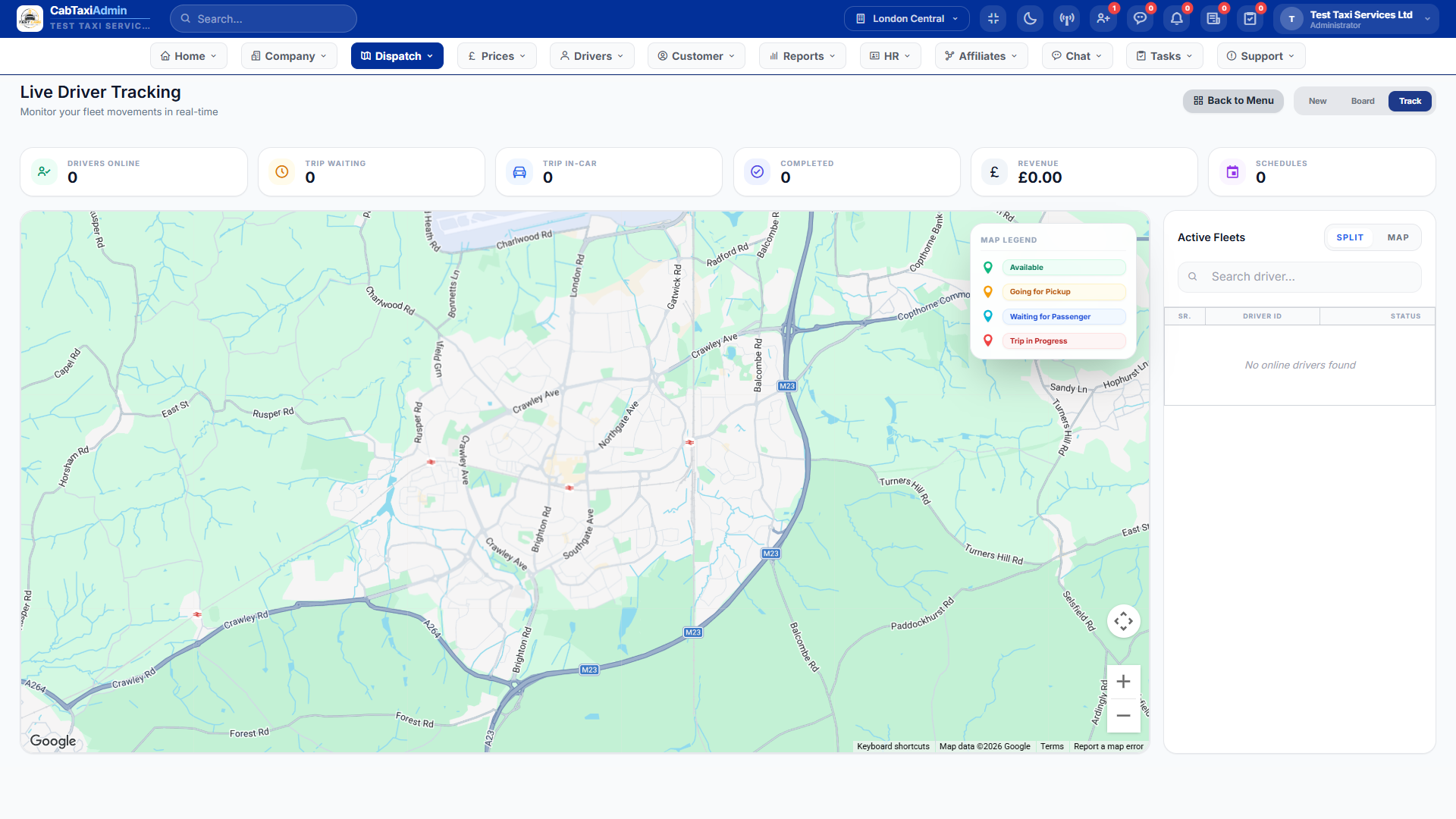Open the Reports menu
This screenshot has height=819, width=1456.
(x=802, y=56)
